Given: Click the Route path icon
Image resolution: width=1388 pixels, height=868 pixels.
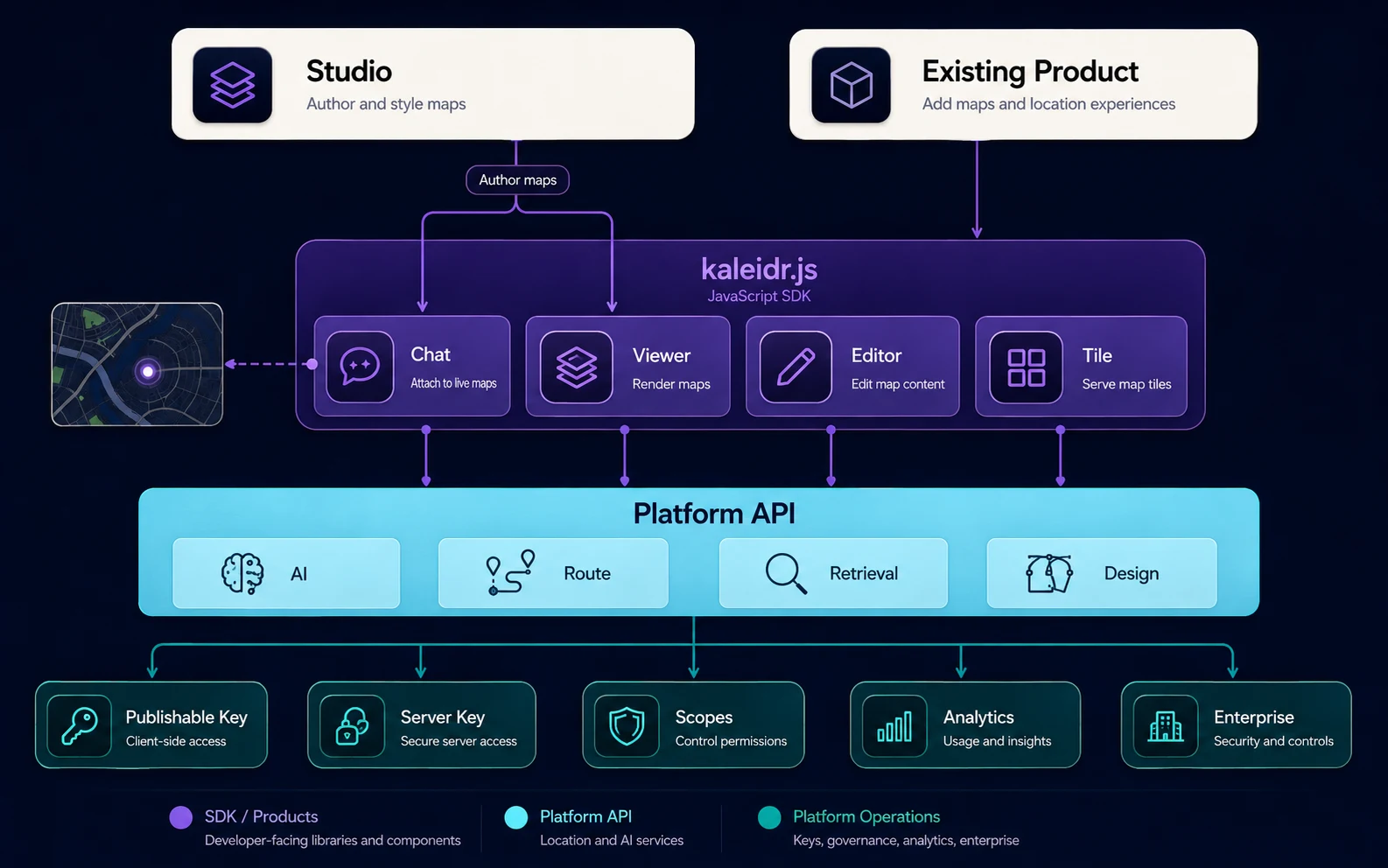Looking at the screenshot, I should pos(510,573).
